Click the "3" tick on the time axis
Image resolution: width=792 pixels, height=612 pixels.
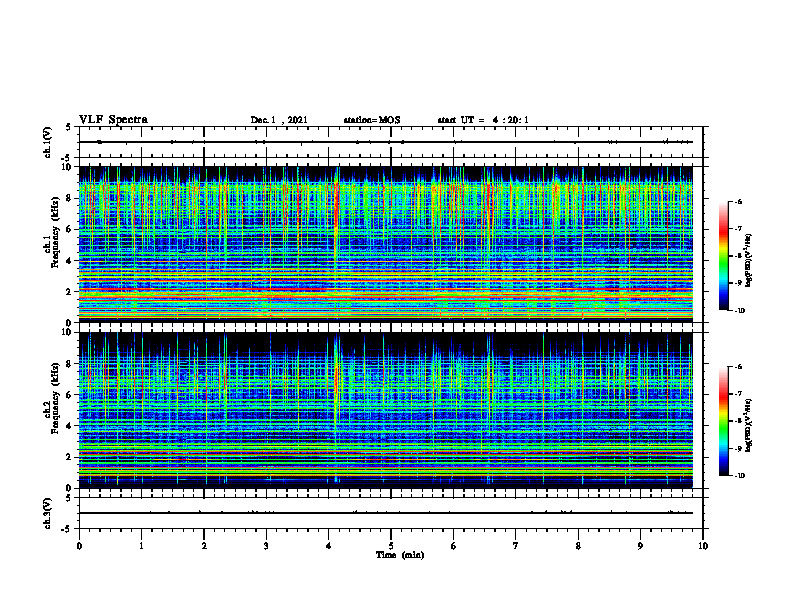tap(266, 546)
